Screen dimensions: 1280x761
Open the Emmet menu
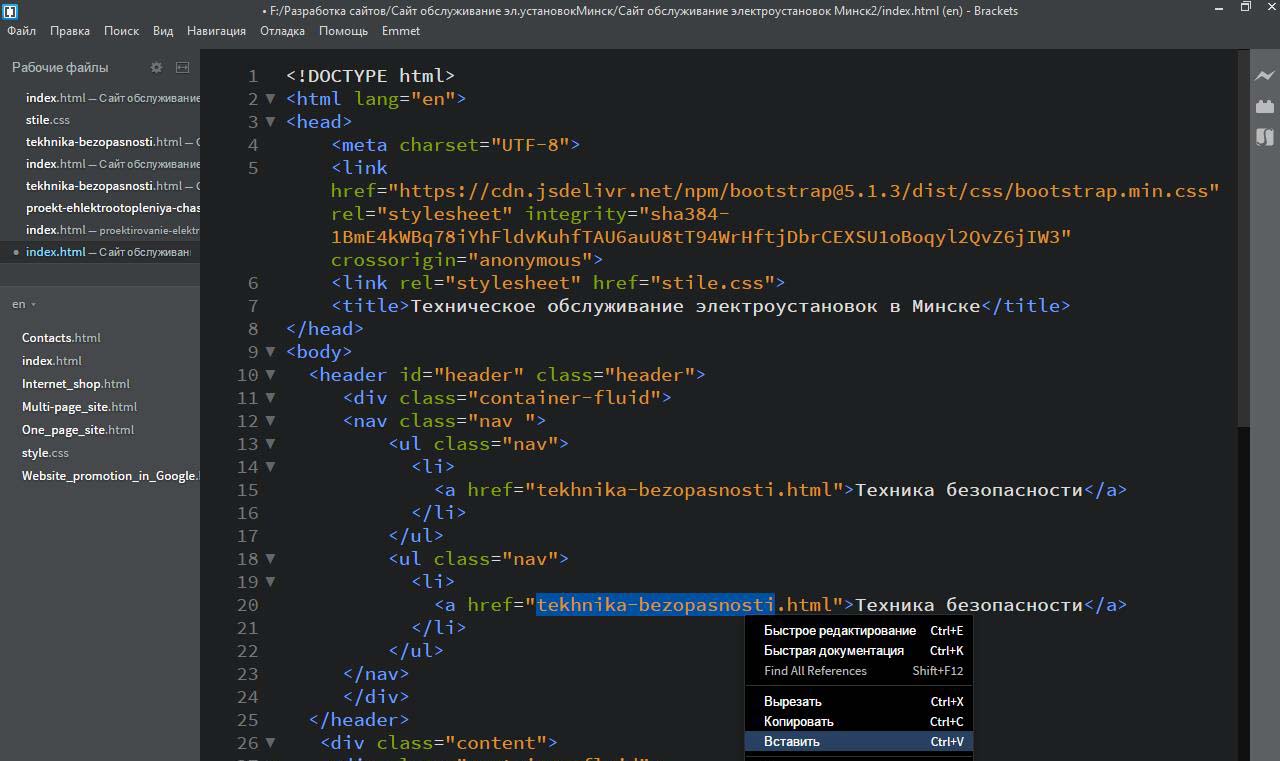point(400,31)
